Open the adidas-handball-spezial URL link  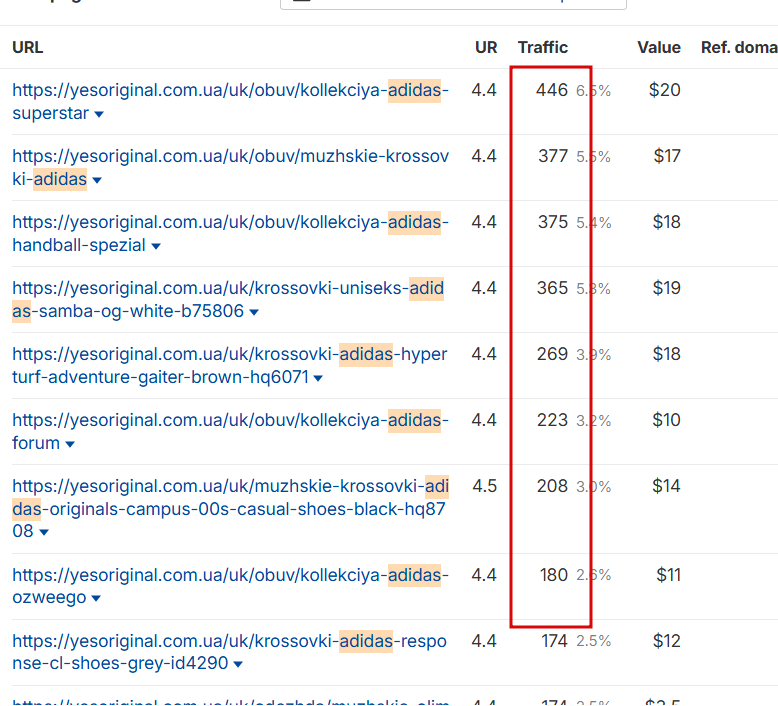[230, 233]
